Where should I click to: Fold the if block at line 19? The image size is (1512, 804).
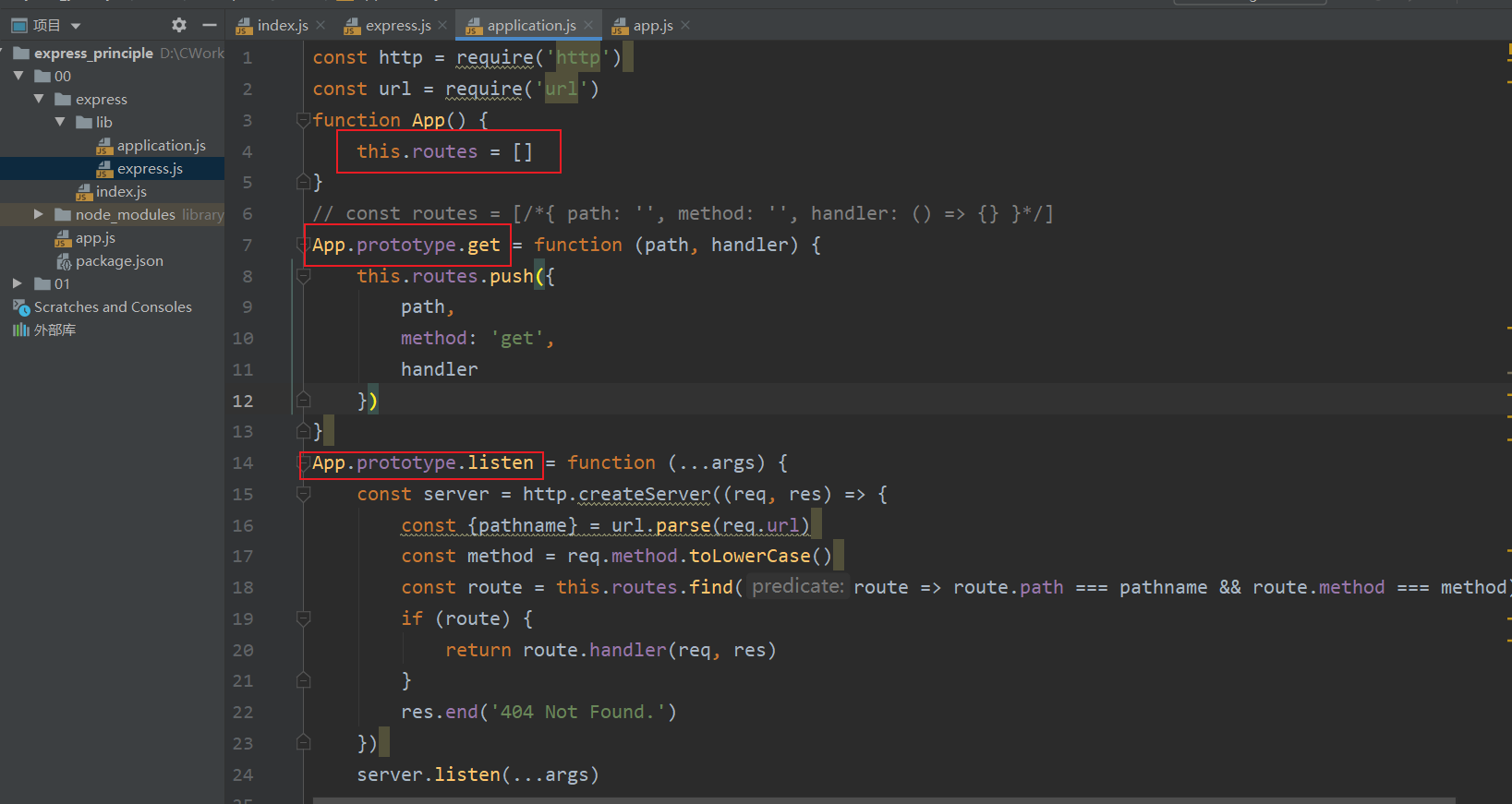point(303,618)
